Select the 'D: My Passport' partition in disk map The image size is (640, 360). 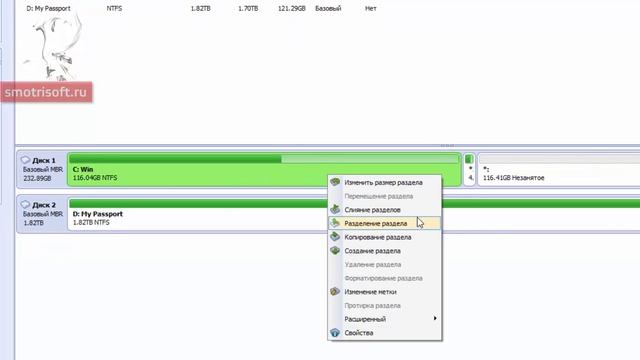click(353, 214)
